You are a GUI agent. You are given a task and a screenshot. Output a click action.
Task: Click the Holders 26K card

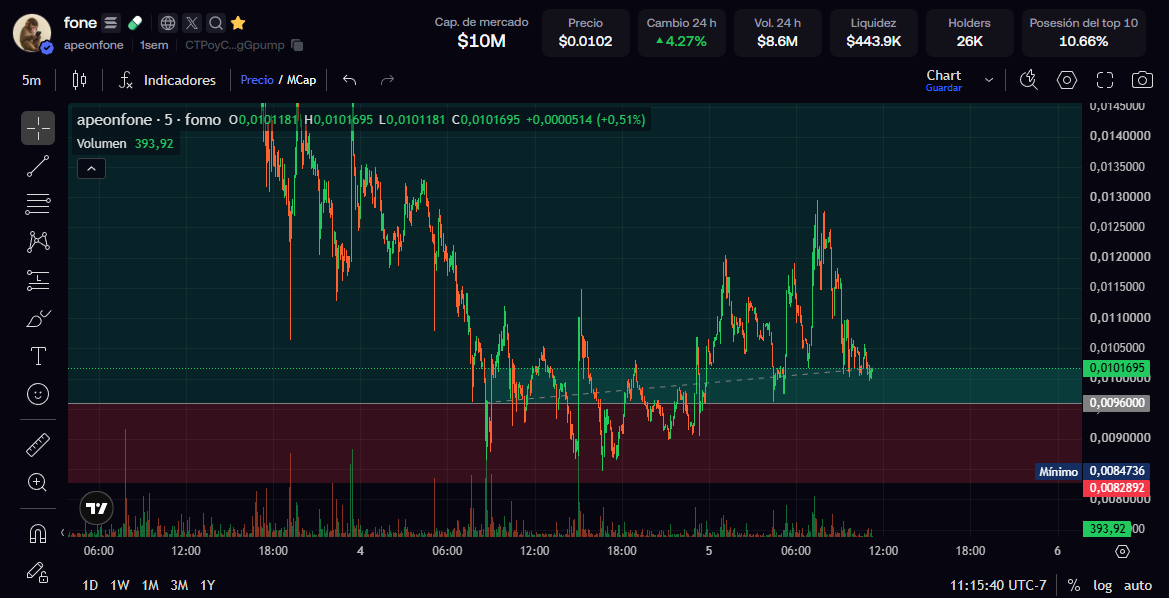tap(969, 33)
